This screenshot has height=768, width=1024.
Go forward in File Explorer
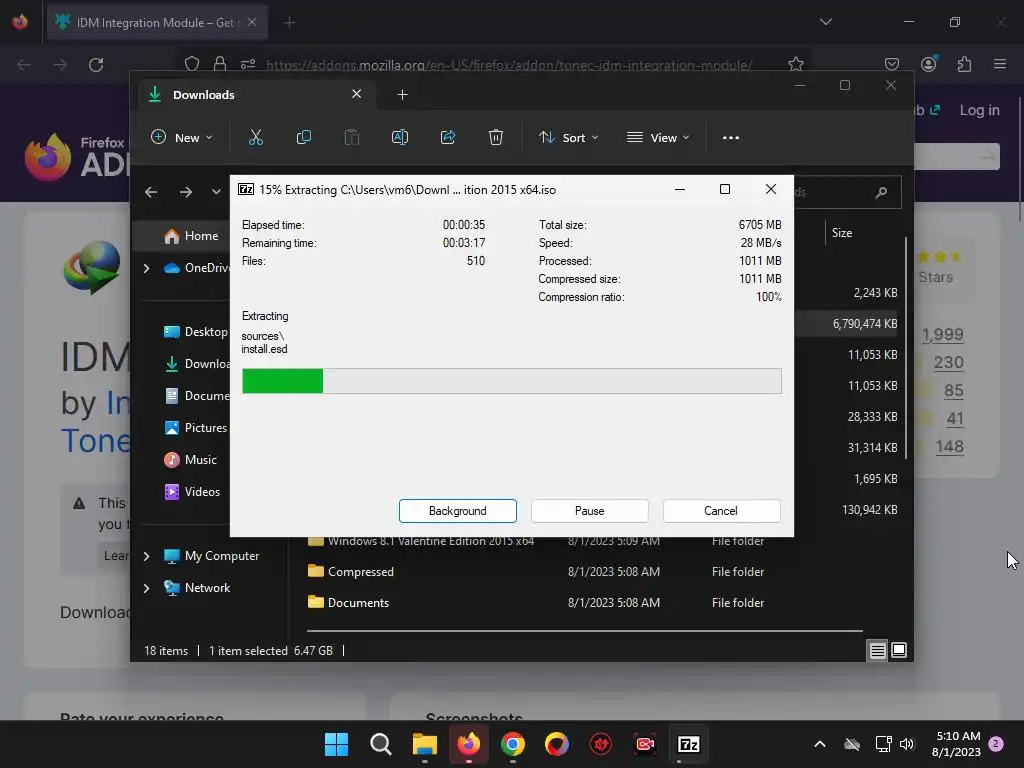(185, 192)
